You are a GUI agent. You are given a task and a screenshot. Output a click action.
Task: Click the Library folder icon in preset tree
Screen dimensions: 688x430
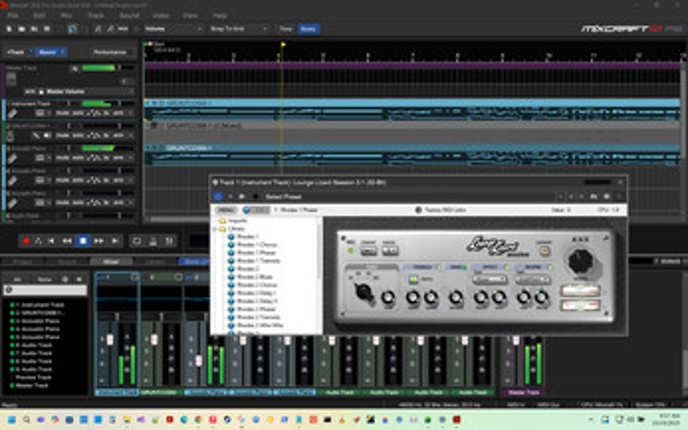click(222, 229)
